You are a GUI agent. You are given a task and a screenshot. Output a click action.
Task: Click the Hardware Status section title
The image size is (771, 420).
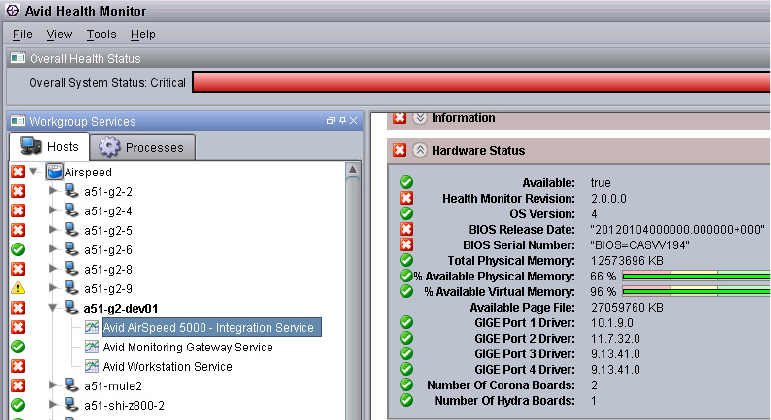click(x=478, y=150)
